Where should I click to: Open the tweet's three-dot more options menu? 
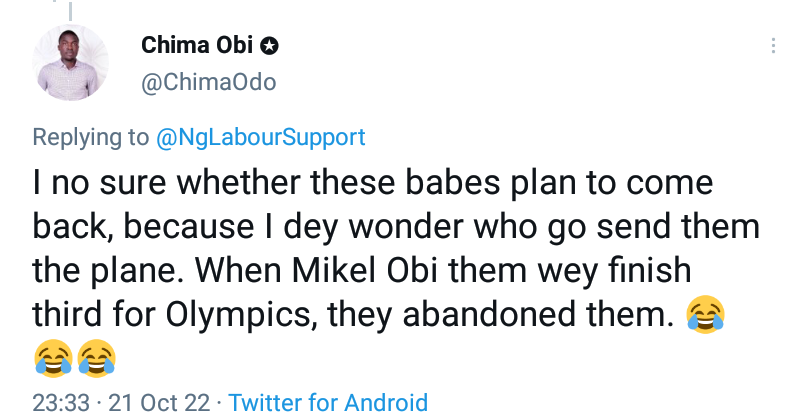(x=772, y=47)
